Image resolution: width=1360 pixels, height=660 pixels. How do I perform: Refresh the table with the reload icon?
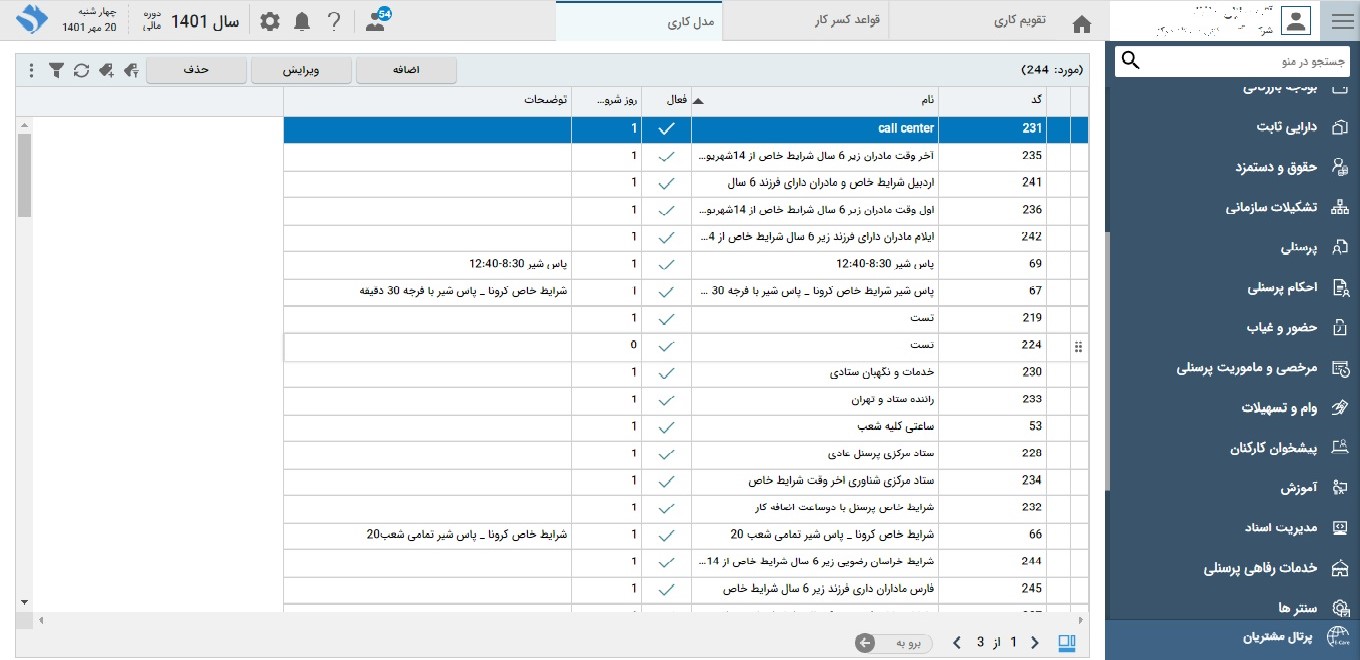81,70
